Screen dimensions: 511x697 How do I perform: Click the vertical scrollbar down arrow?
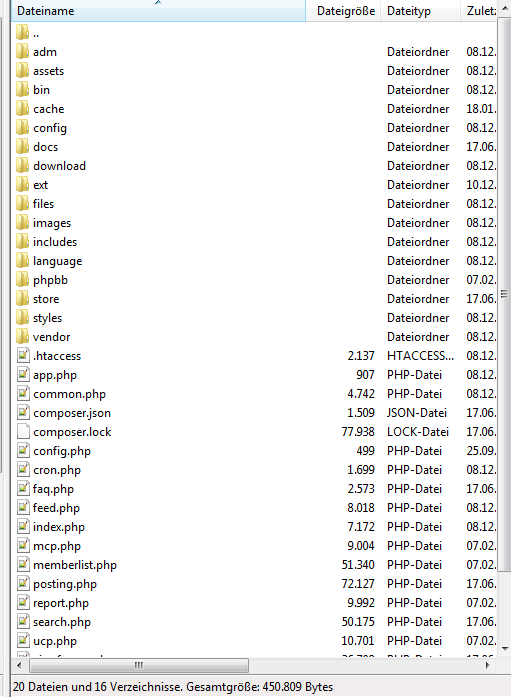coord(505,649)
